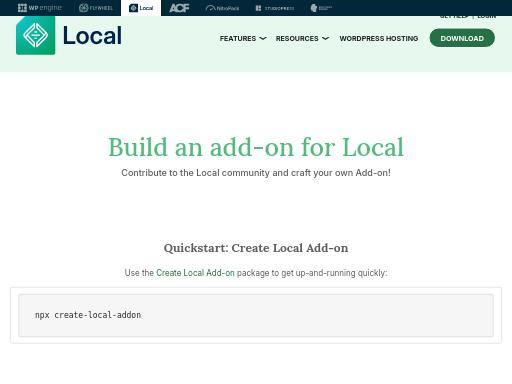Open the StudioPress brand tab
The height and width of the screenshot is (384, 512).
275,8
